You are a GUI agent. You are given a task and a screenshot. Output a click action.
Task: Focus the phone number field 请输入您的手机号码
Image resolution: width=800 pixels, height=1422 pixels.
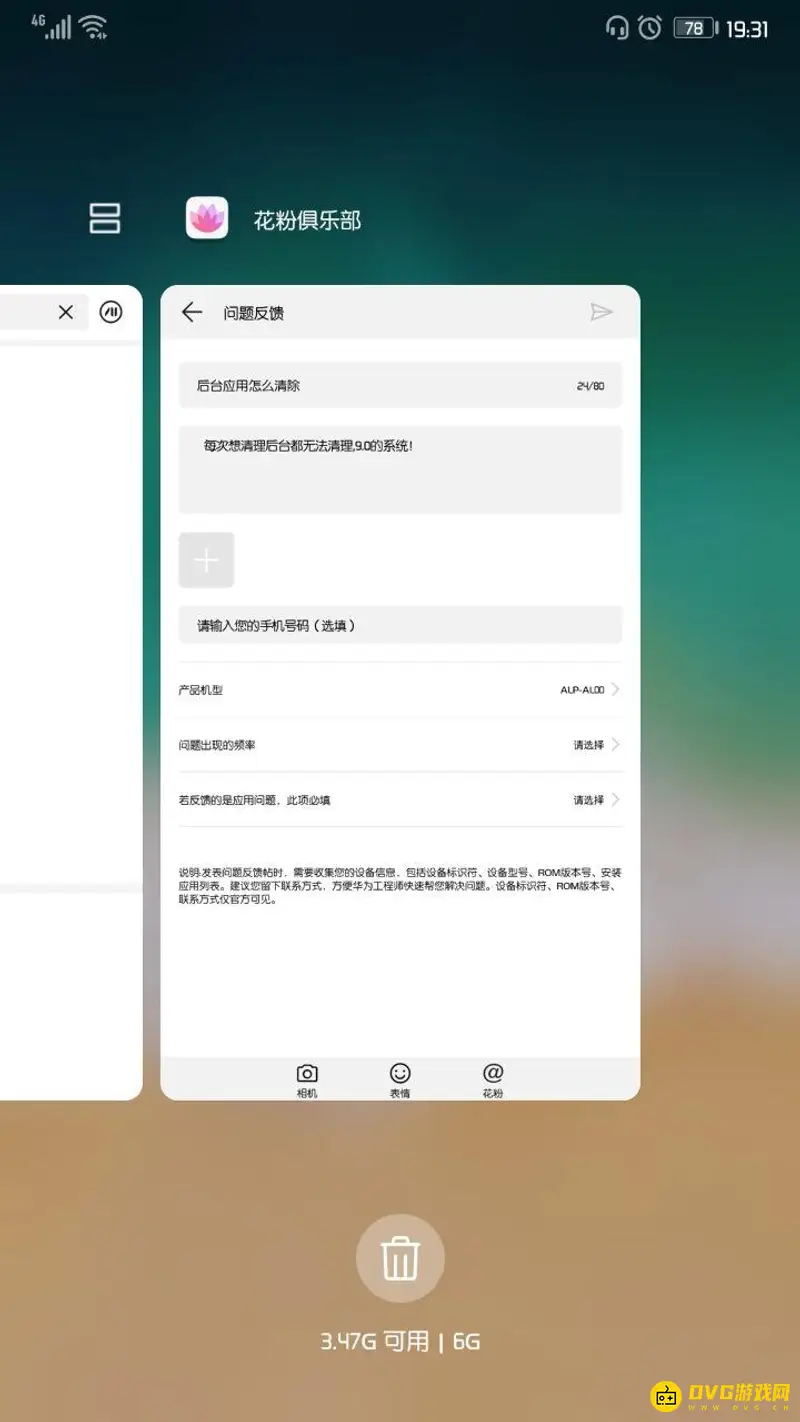coord(400,625)
